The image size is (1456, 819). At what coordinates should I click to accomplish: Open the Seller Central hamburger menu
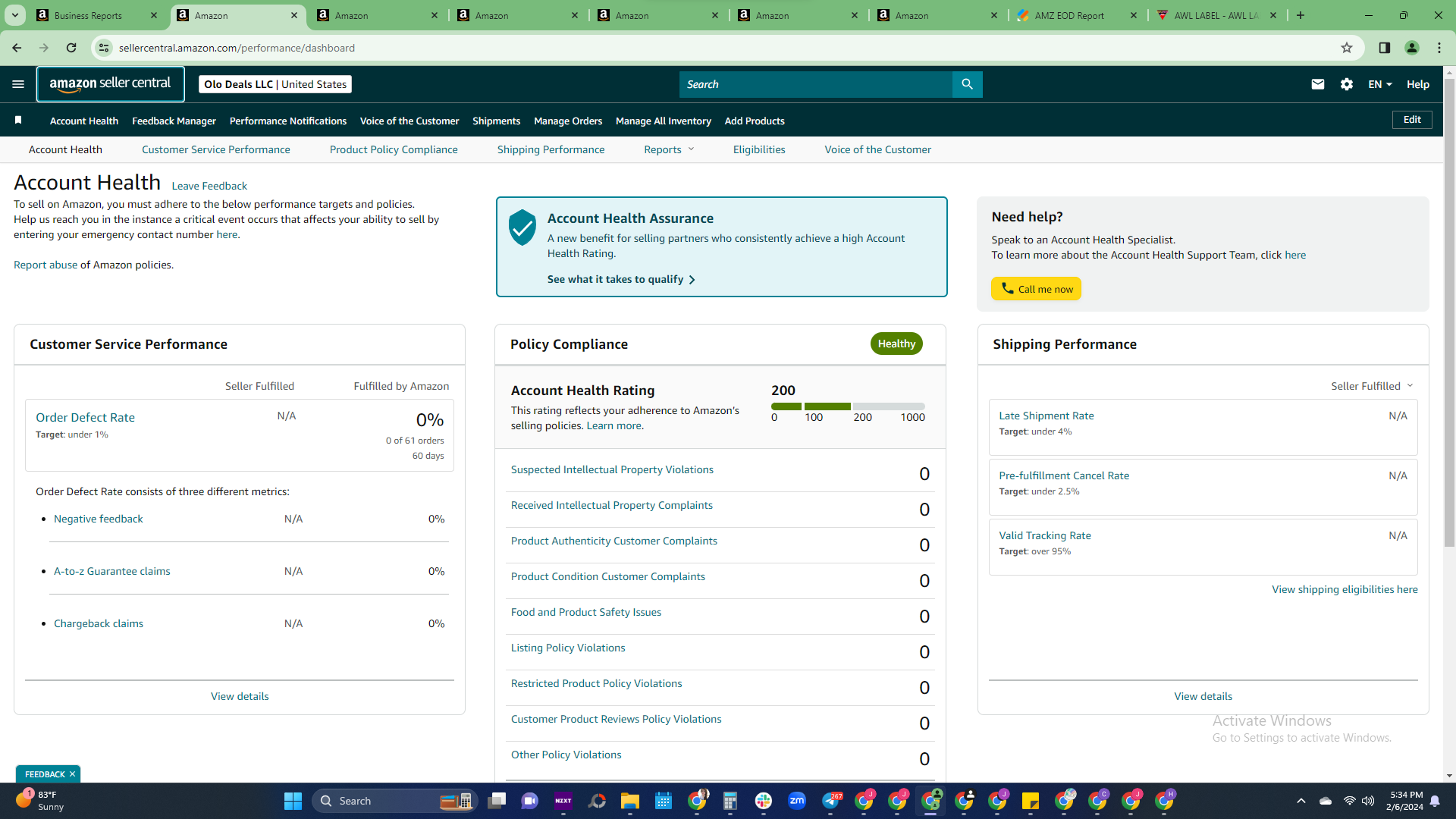18,84
